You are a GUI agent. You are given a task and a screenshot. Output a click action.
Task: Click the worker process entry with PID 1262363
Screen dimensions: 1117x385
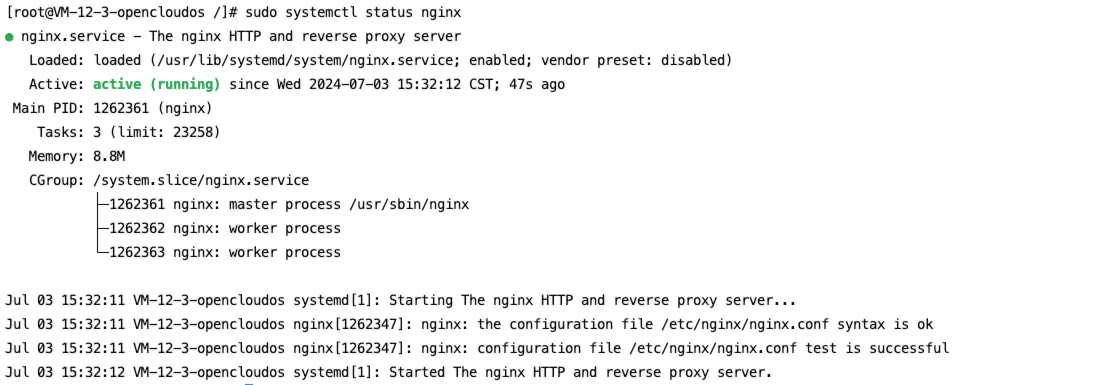[x=224, y=252]
